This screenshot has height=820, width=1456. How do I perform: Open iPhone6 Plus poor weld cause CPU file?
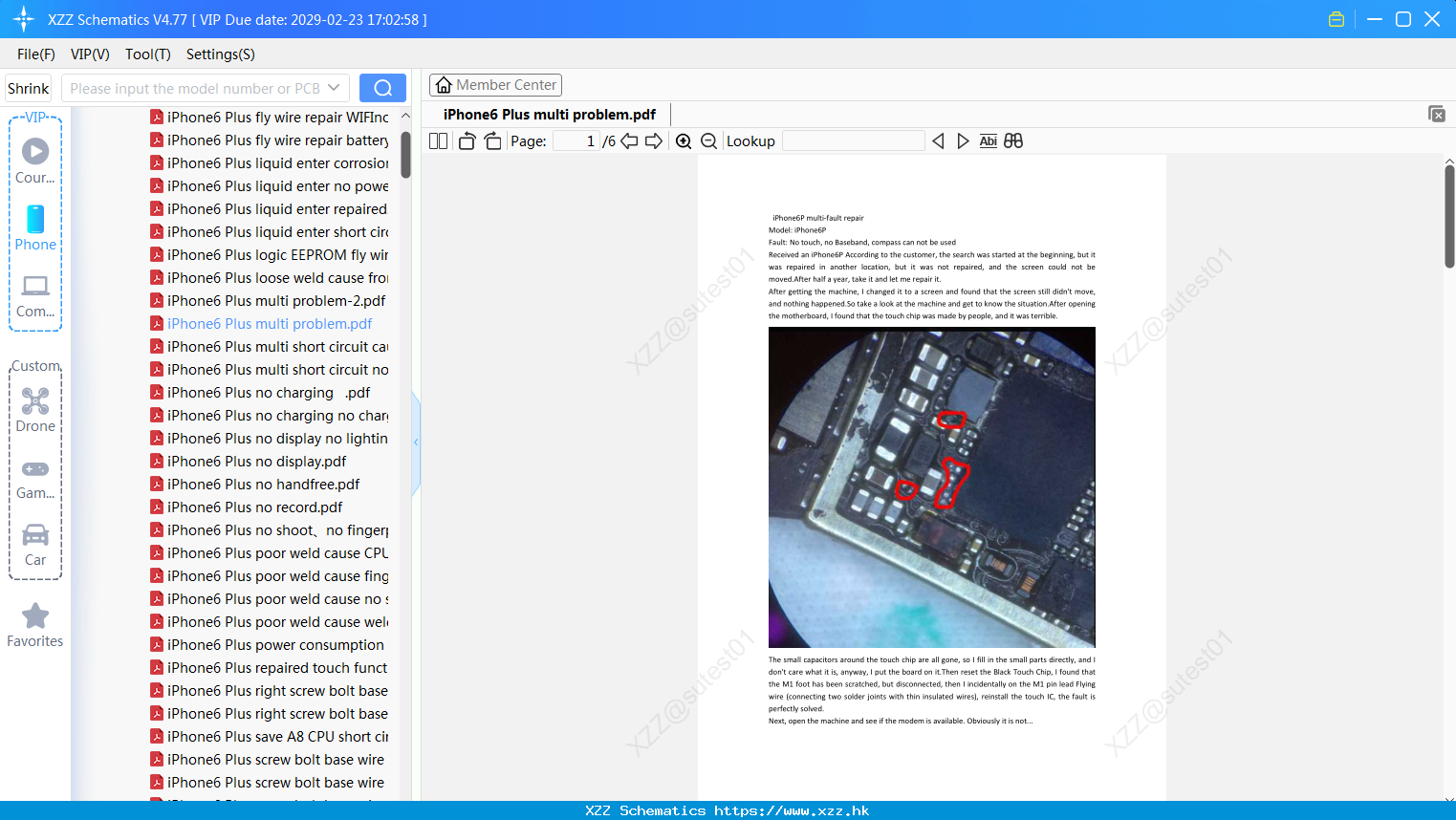270,553
